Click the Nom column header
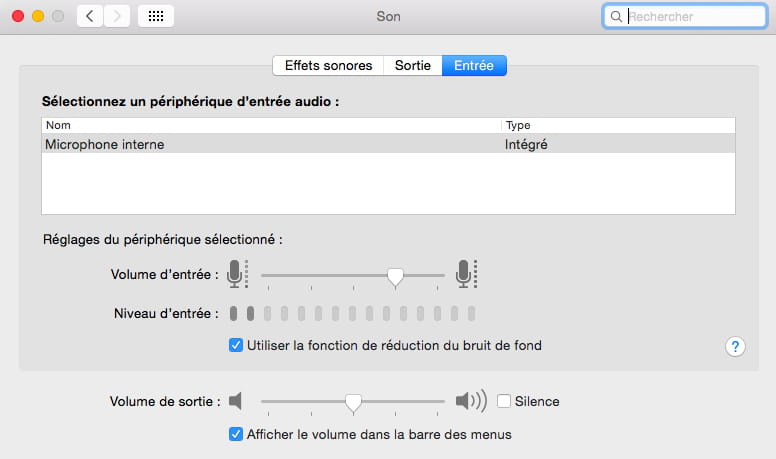The image size is (776, 459). point(270,126)
